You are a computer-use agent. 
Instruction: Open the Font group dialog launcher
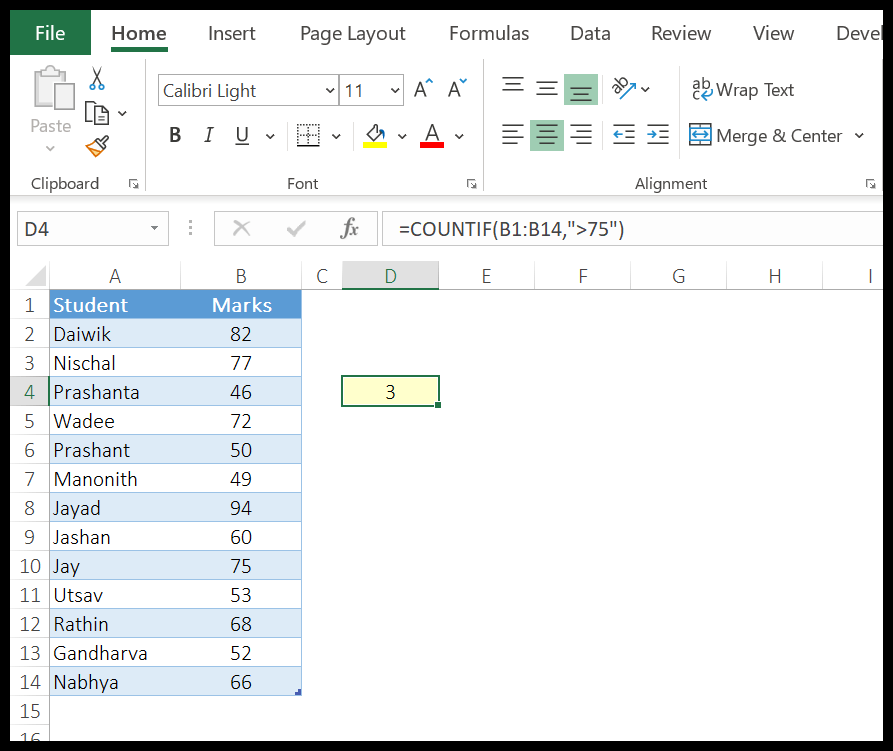point(471,184)
